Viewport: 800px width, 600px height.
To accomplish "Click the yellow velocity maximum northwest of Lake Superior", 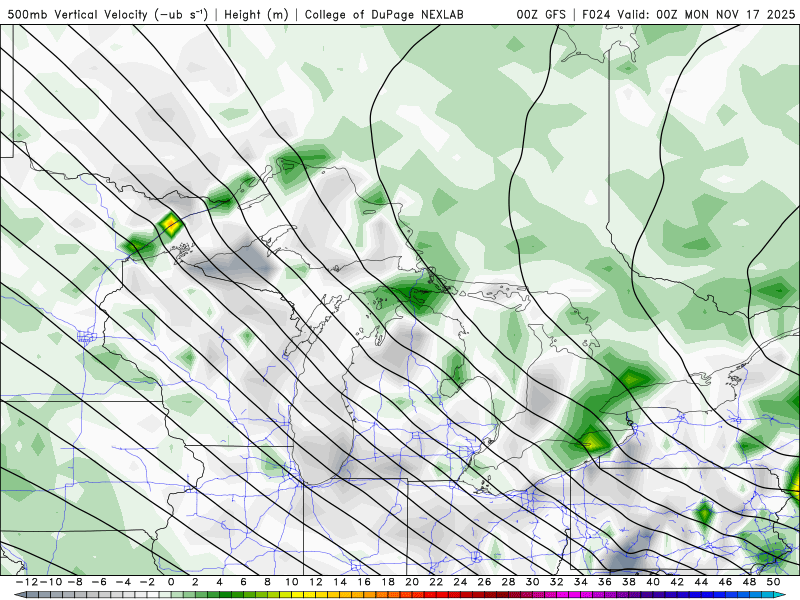I will point(170,223).
